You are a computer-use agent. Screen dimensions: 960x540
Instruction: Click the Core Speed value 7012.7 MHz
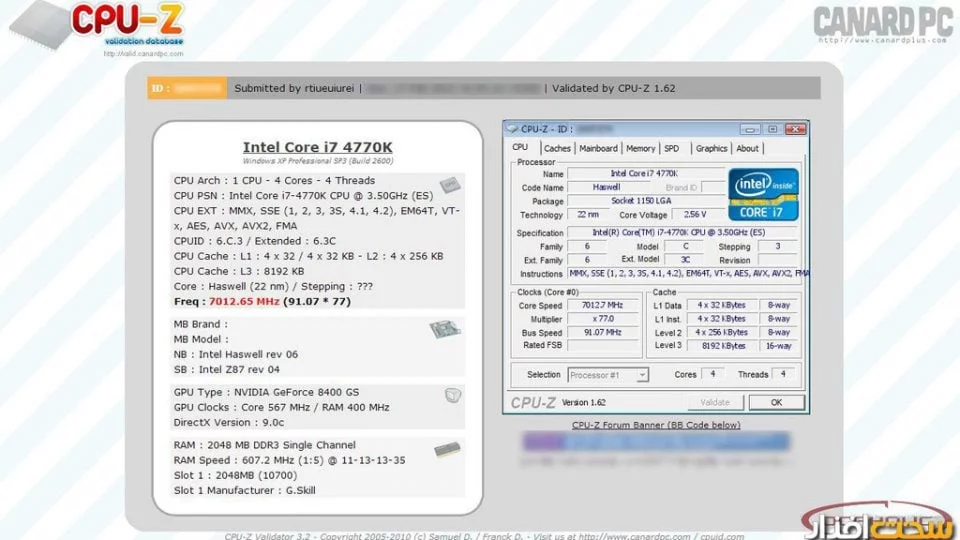pos(602,305)
